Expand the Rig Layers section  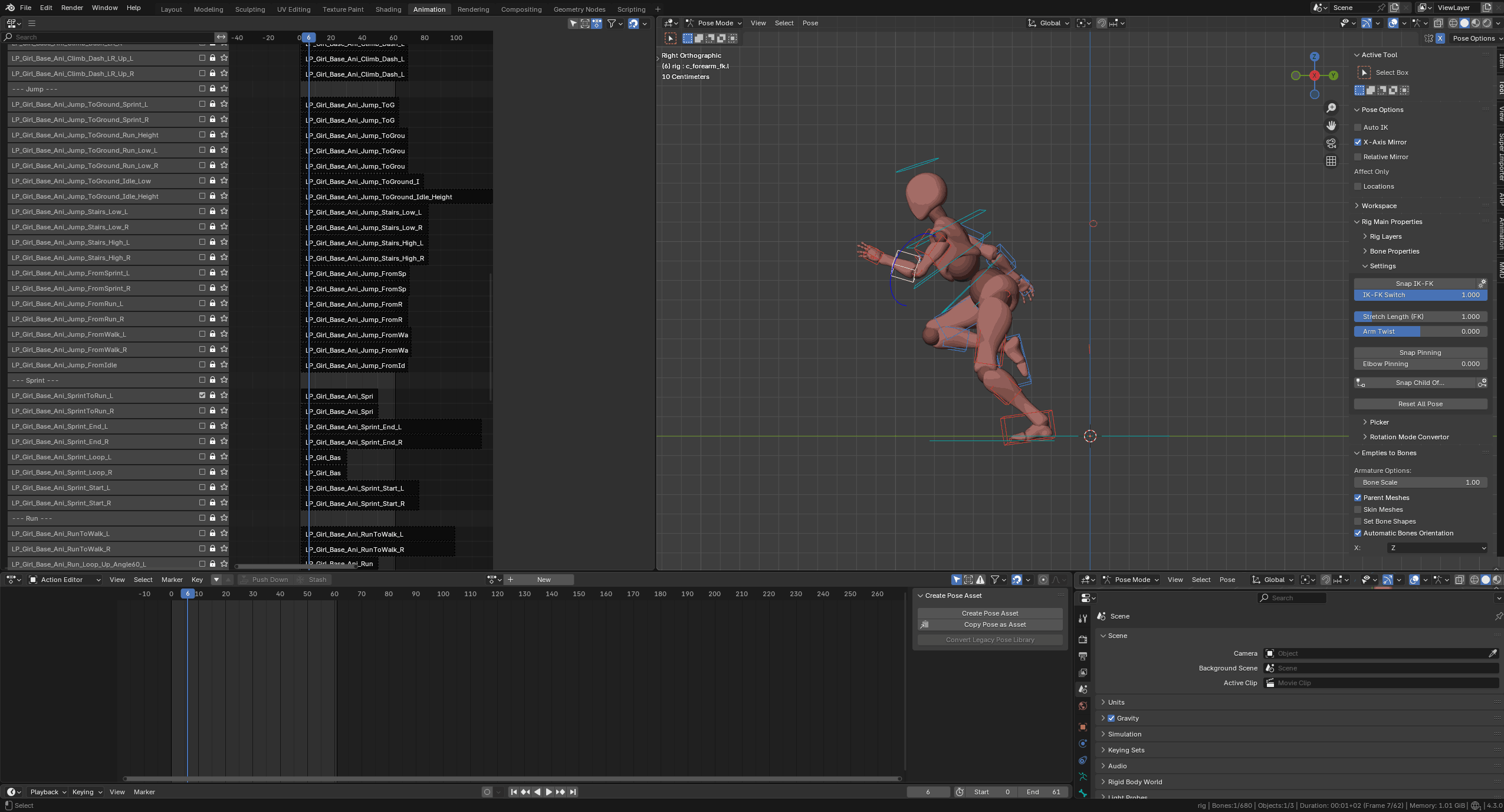pyautogui.click(x=1385, y=236)
